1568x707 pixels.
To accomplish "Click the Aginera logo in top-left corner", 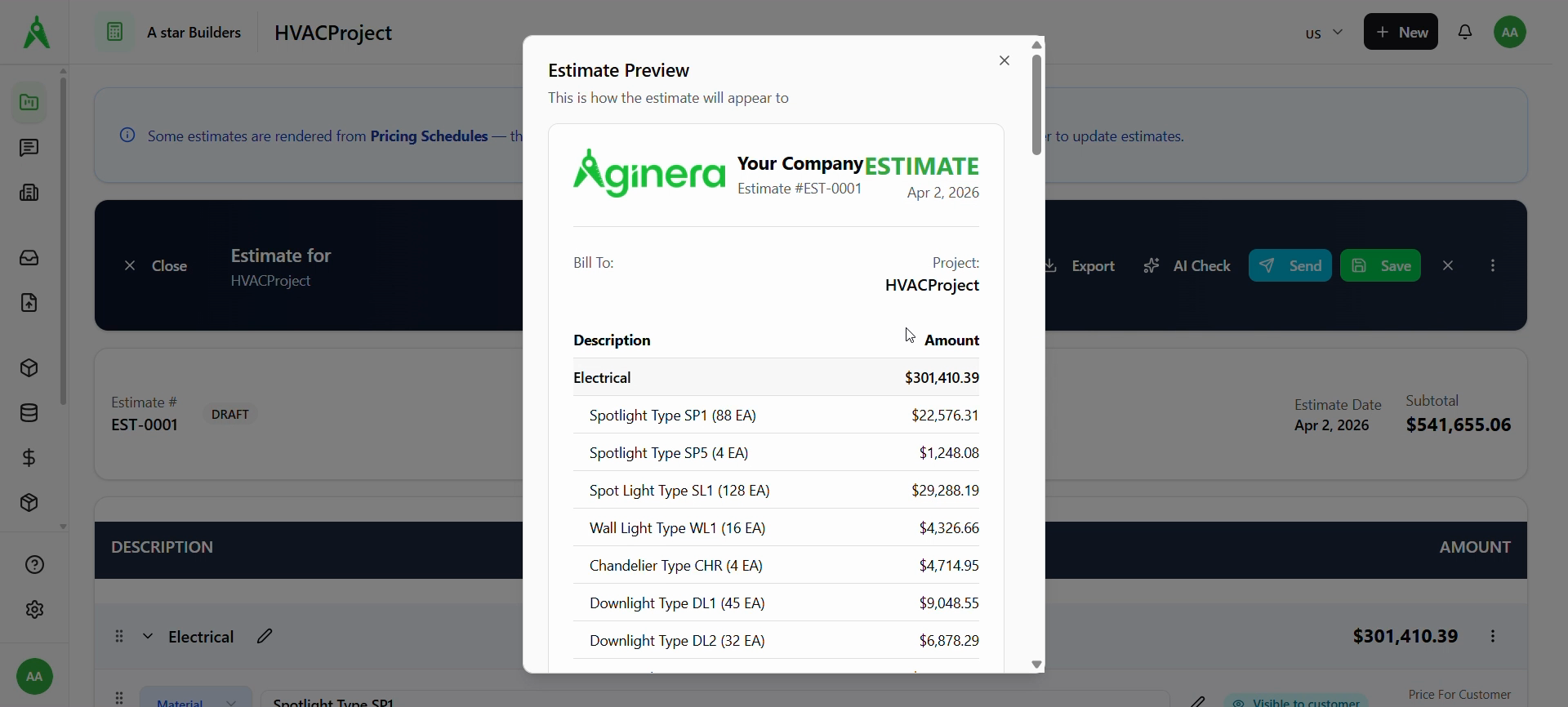I will 36,33.
